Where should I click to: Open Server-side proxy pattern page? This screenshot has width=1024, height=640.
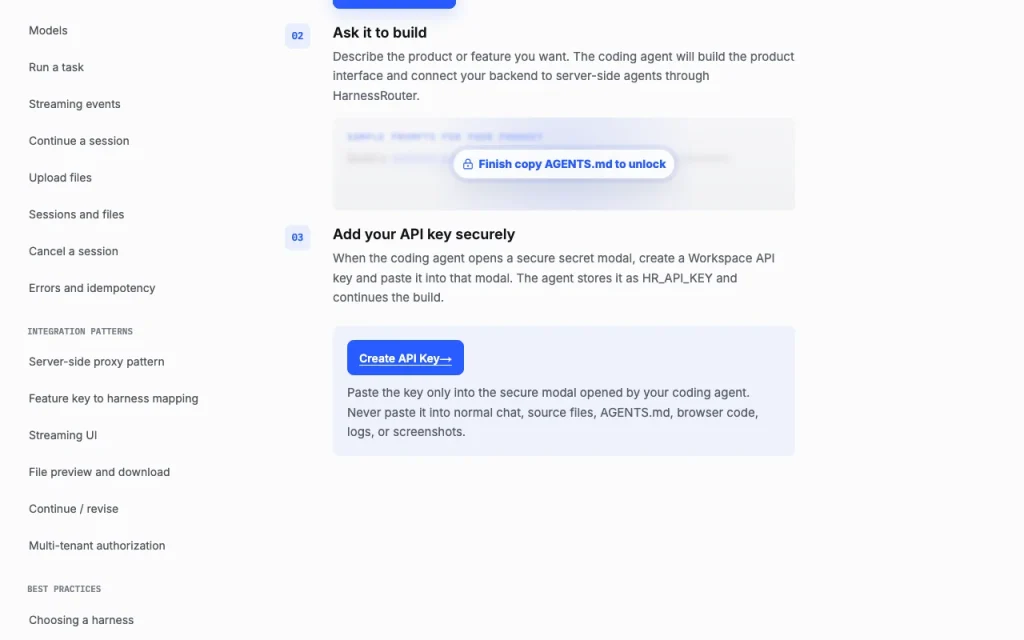pyautogui.click(x=97, y=362)
